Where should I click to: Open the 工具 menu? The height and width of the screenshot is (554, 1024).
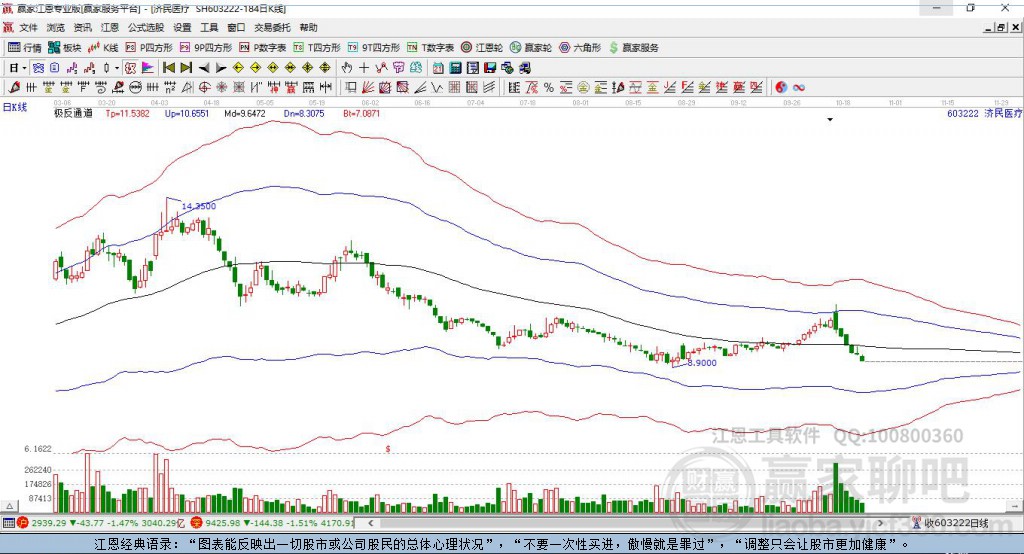point(209,27)
